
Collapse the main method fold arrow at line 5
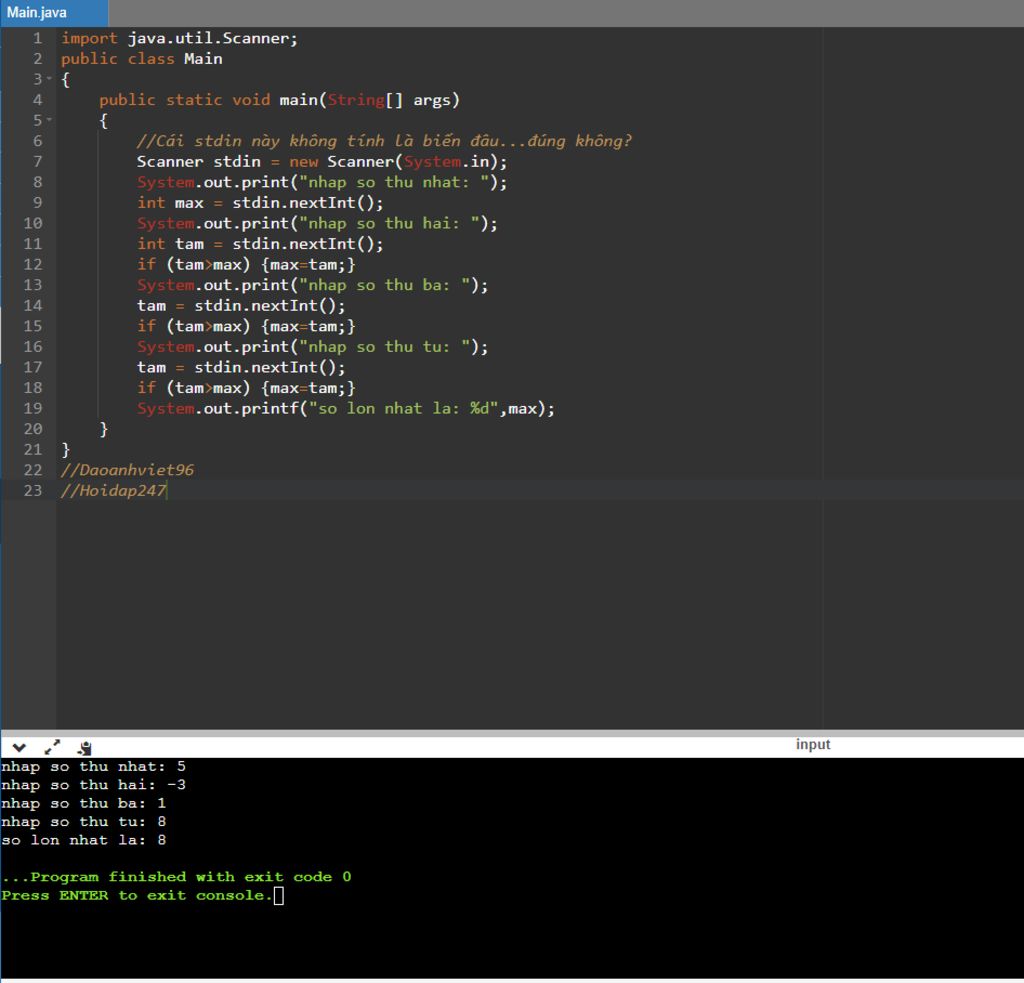[49, 120]
